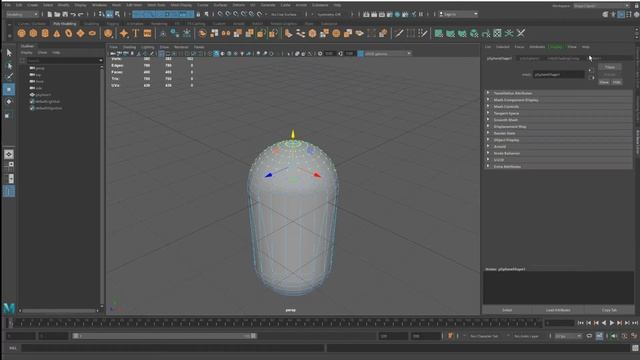The width and height of the screenshot is (640, 360).
Task: Activate the Rotate tool in toolbox
Action: pyautogui.click(x=9, y=102)
